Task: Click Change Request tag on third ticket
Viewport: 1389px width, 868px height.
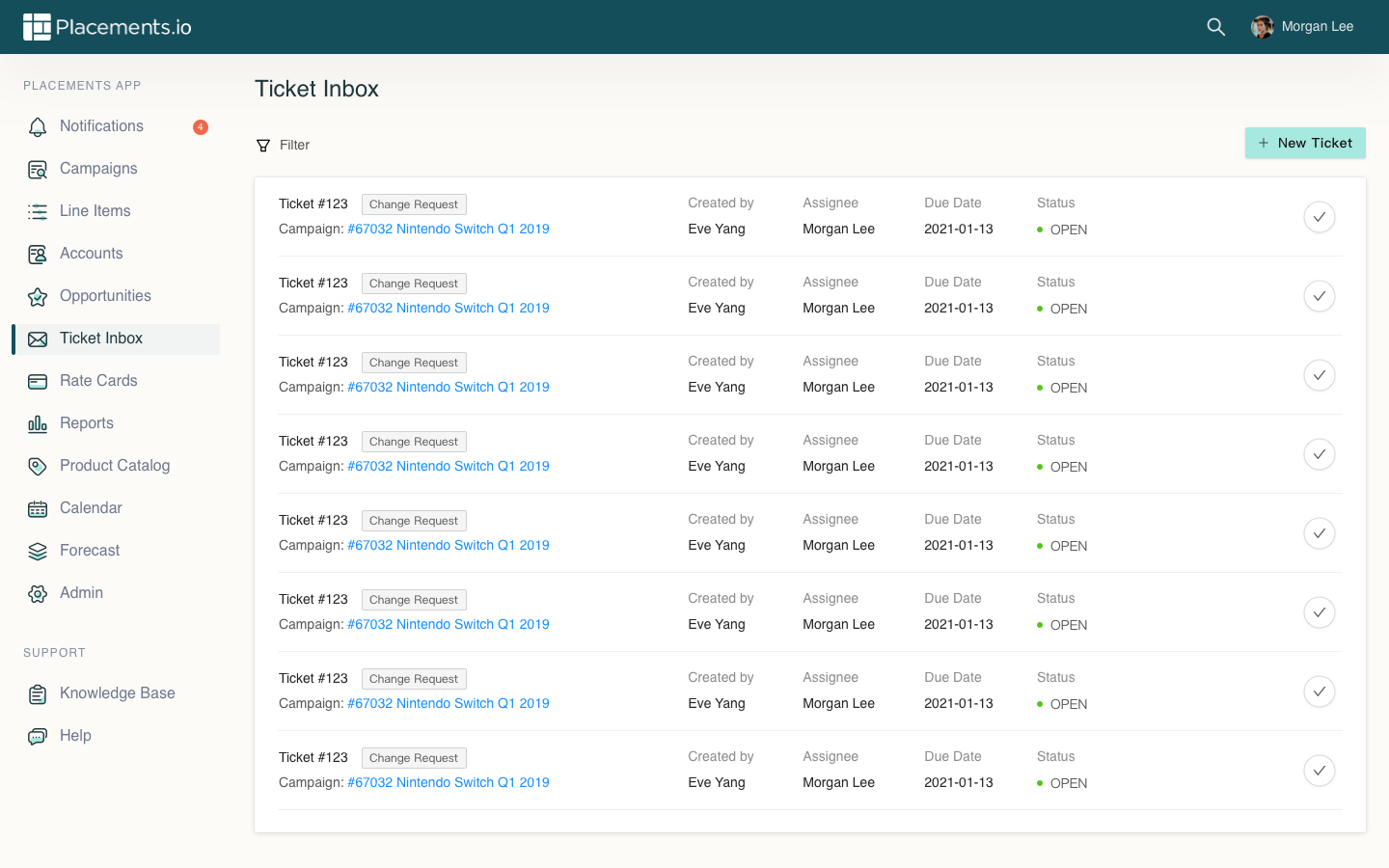Action: [414, 363]
